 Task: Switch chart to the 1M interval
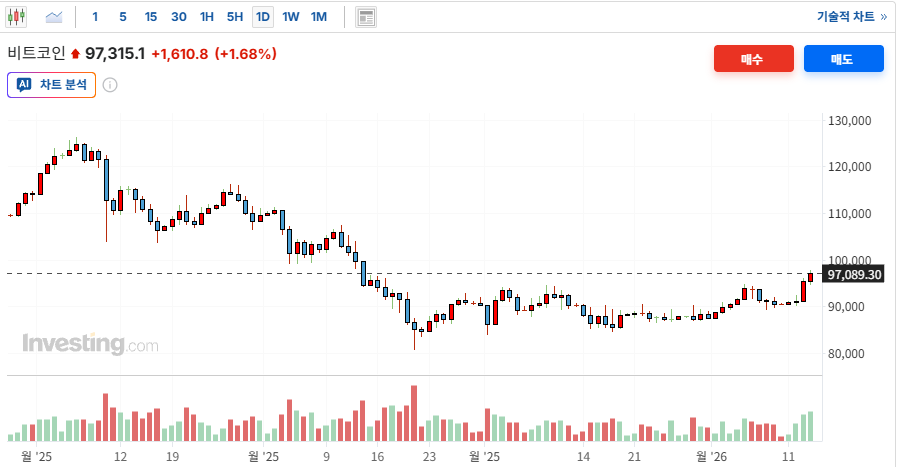tap(318, 17)
